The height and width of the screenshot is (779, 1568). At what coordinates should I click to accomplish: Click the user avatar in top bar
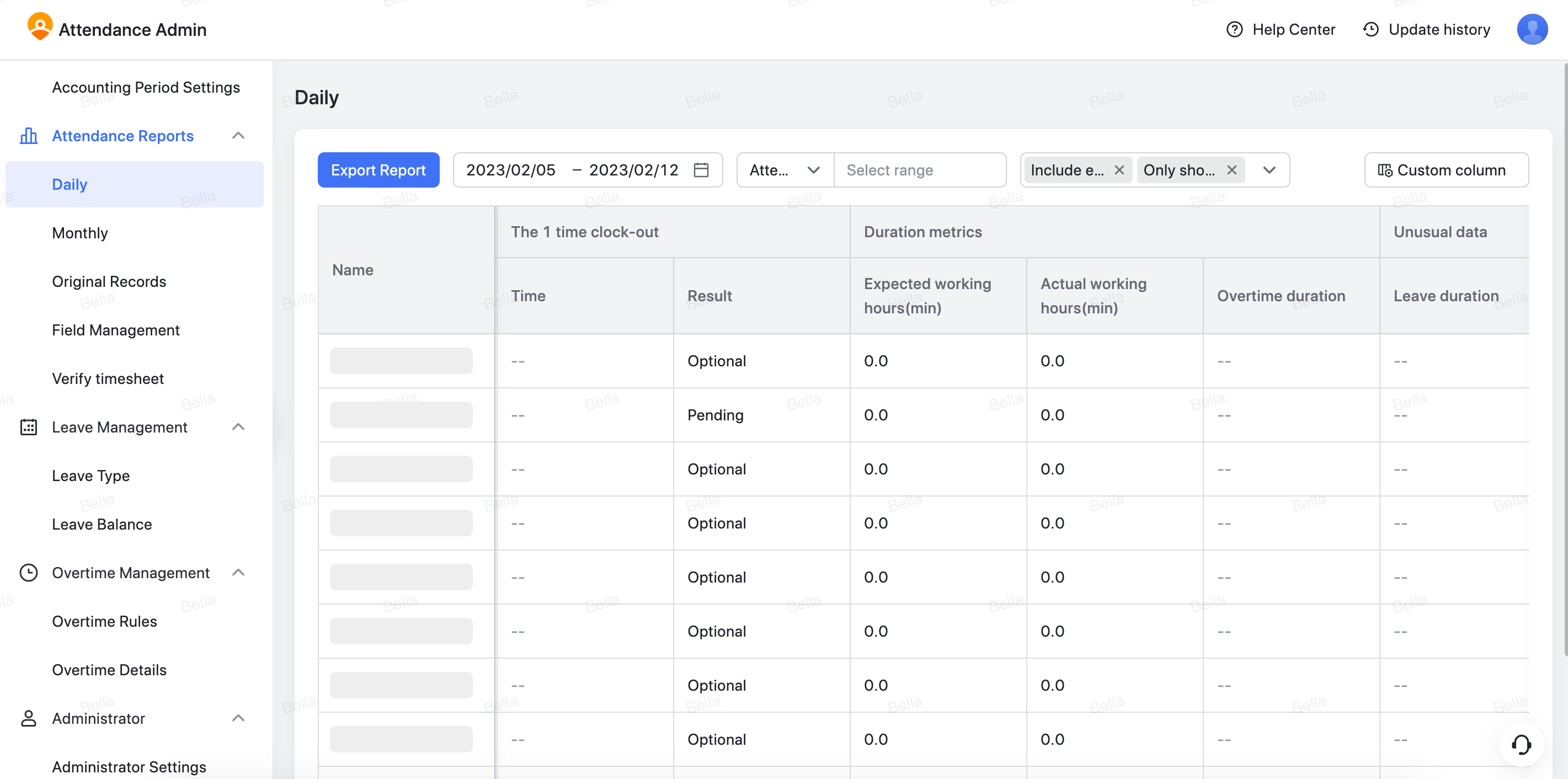pyautogui.click(x=1532, y=29)
